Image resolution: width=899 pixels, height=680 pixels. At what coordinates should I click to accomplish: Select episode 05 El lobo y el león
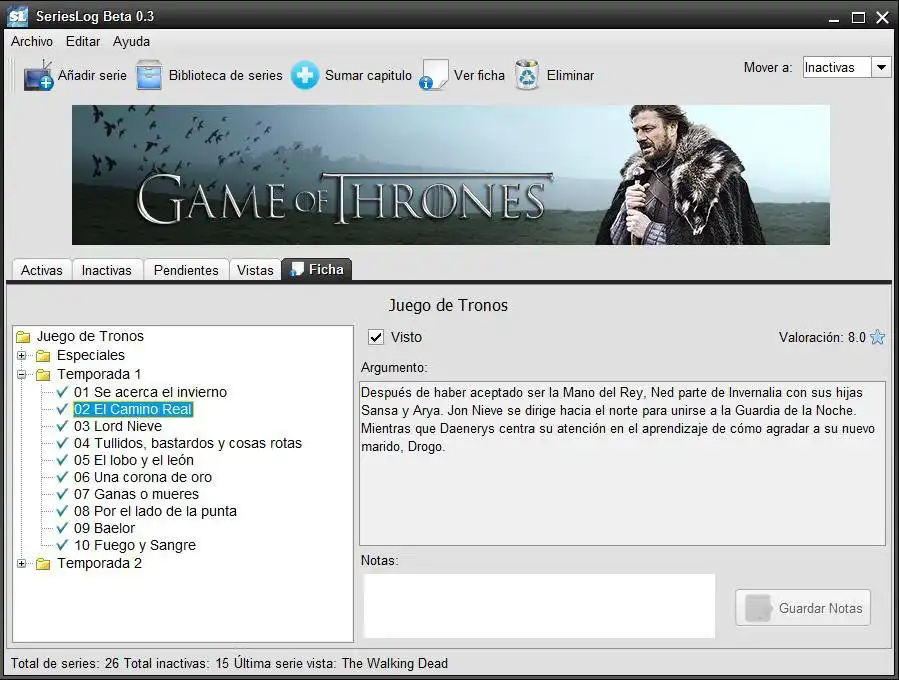tap(134, 460)
